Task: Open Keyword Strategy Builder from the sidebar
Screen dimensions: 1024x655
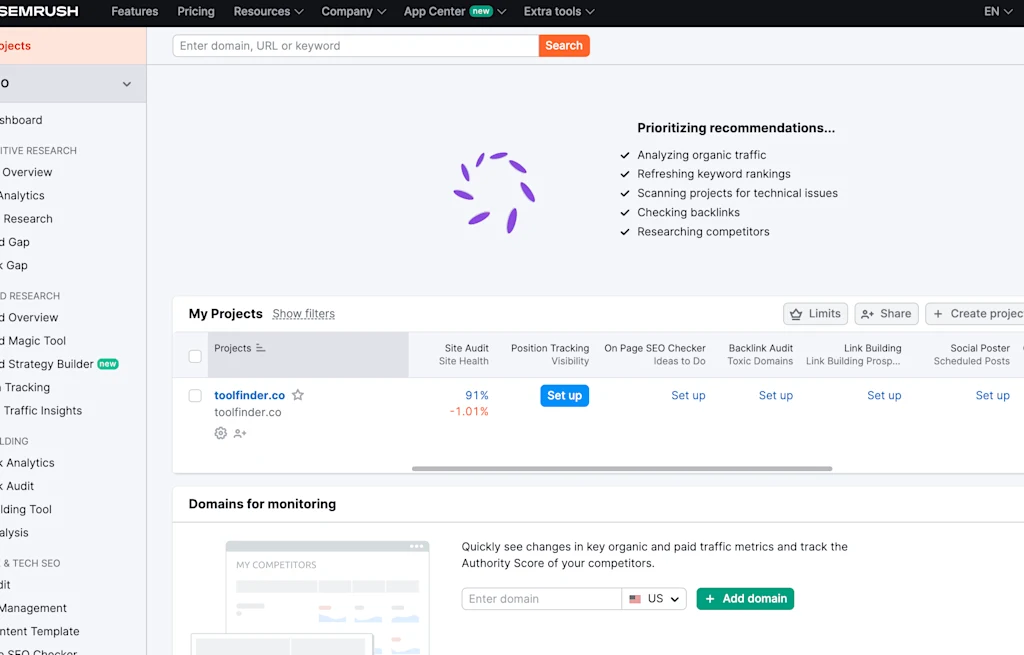Action: click(x=47, y=364)
